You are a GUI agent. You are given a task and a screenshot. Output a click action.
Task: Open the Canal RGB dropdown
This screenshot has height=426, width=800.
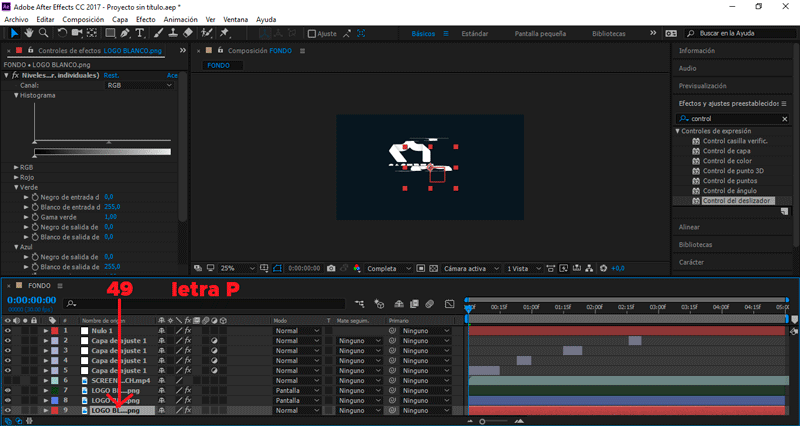pyautogui.click(x=139, y=85)
